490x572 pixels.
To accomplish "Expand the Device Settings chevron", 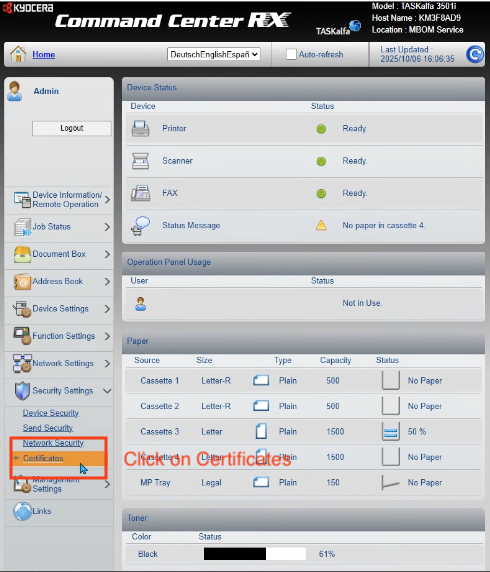I will (x=107, y=309).
